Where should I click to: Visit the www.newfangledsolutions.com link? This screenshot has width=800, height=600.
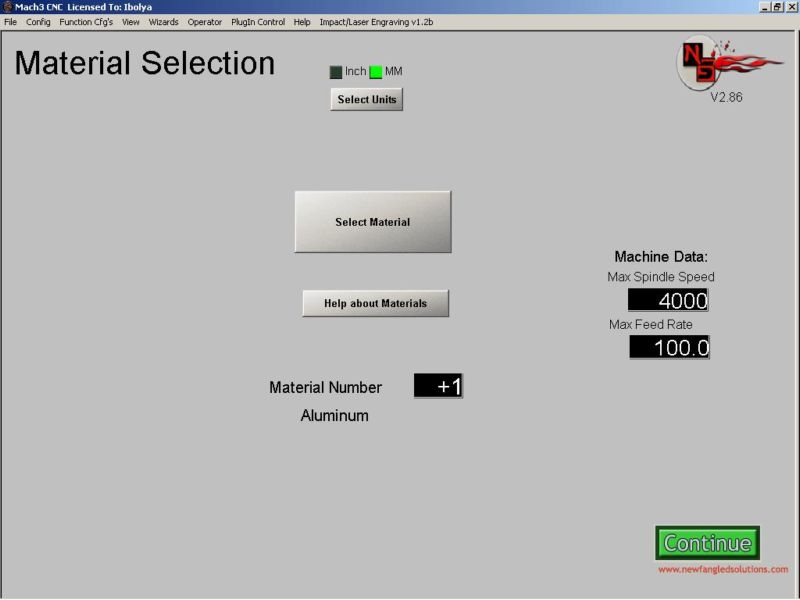(723, 569)
